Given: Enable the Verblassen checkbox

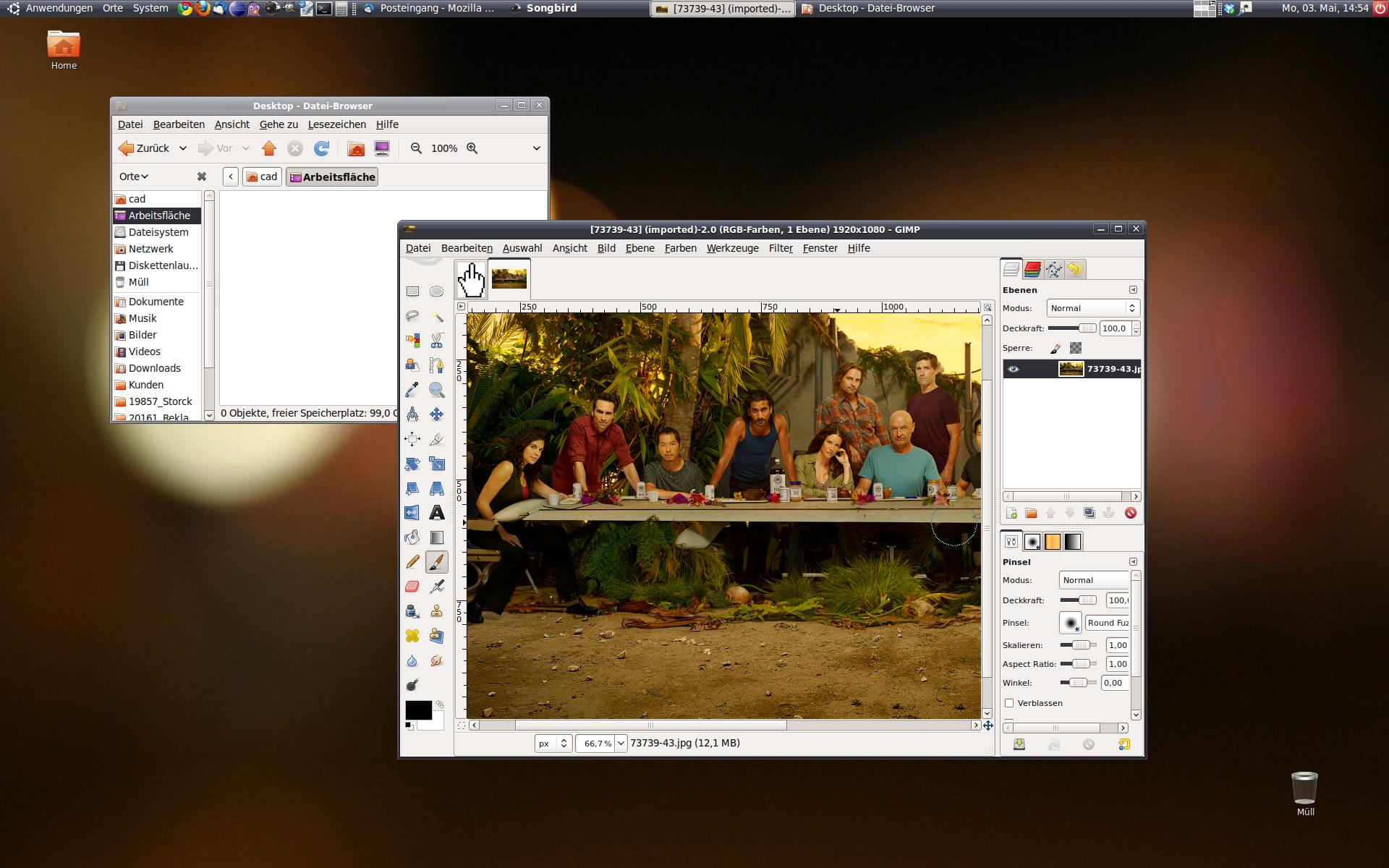Looking at the screenshot, I should pos(1009,703).
